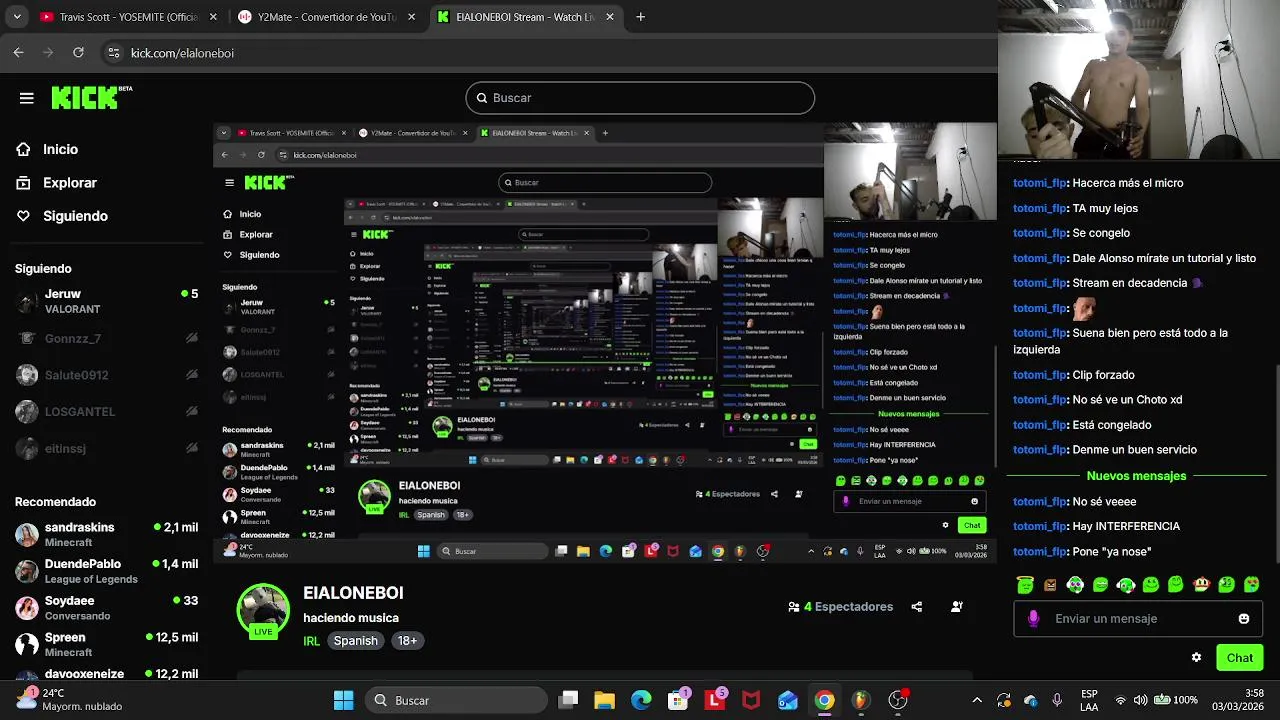Close the Y2Mate browser tab
Screen dimensions: 1280x720
tap(411, 17)
